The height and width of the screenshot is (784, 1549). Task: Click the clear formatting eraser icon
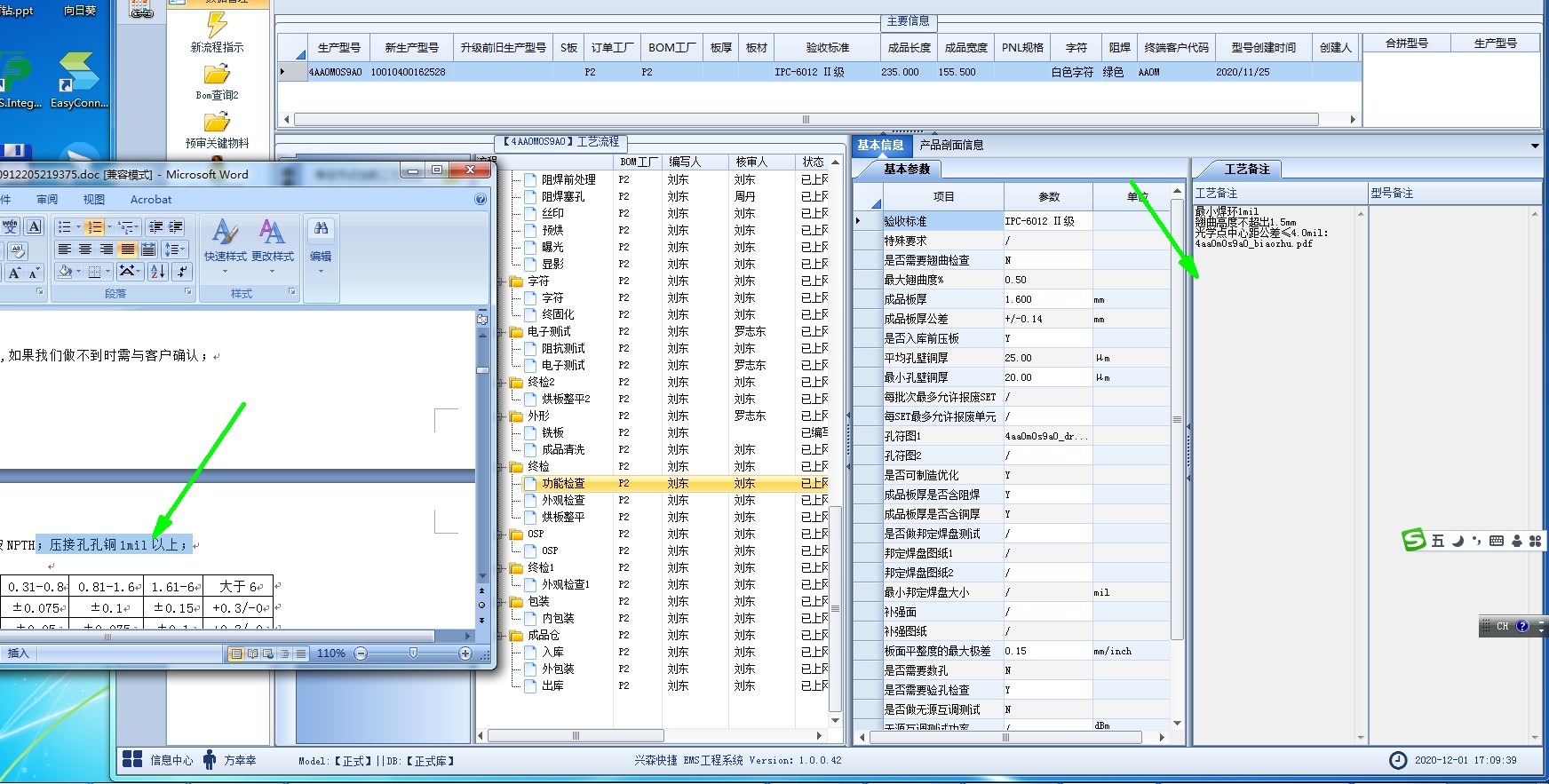(x=16, y=251)
